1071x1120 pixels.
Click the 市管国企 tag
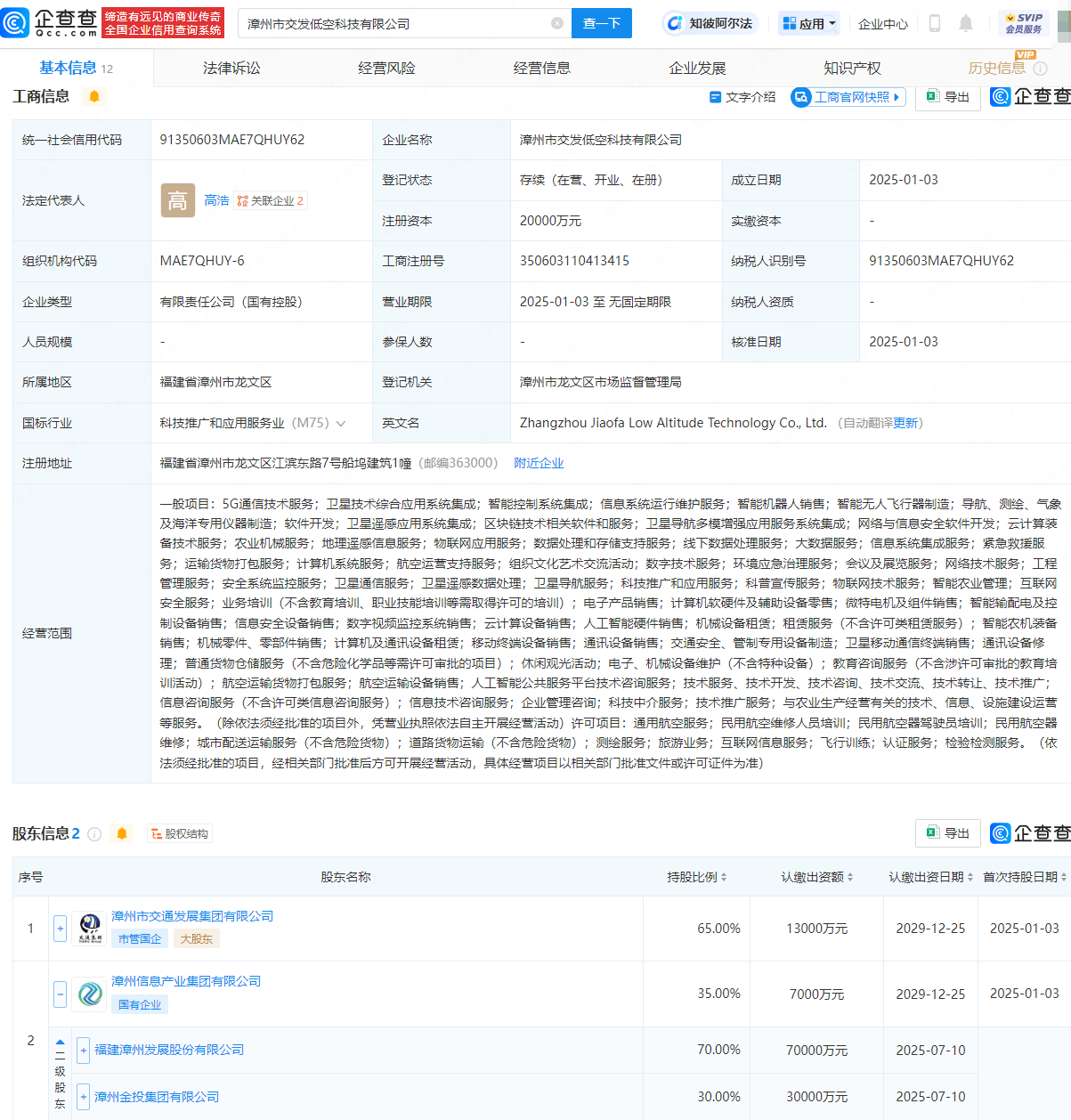click(x=140, y=939)
